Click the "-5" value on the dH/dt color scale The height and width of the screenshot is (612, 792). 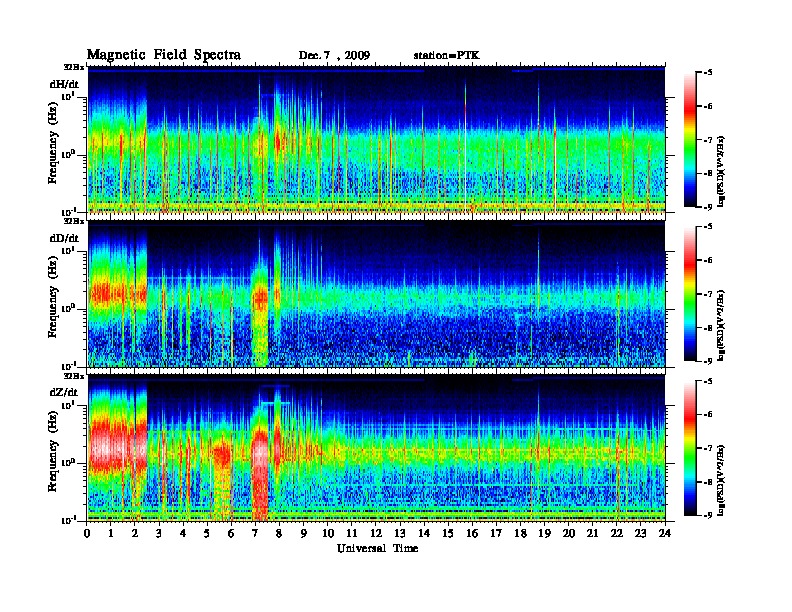click(708, 73)
